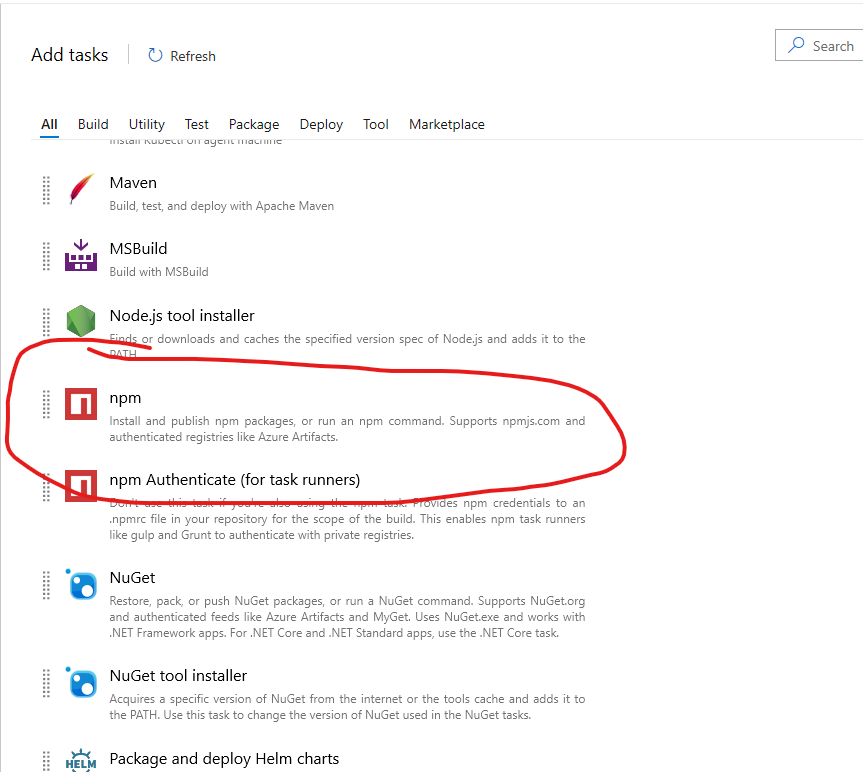Screen dimensions: 863x772
Task: Grab the npm row drag handle
Action: (46, 404)
